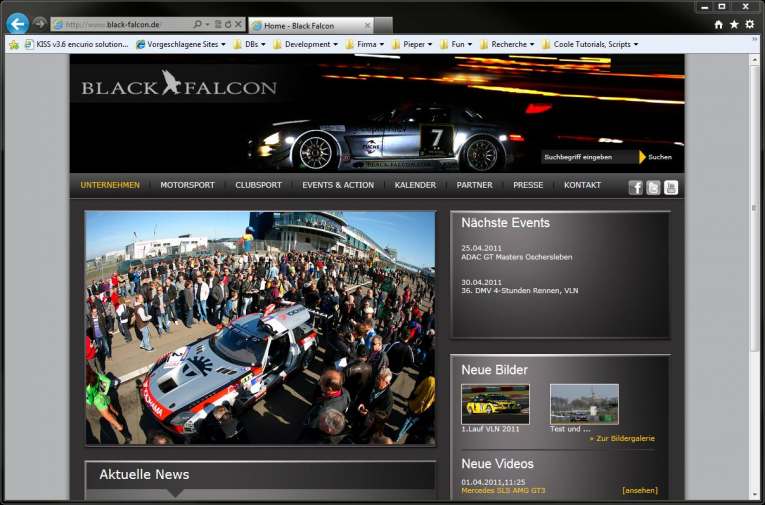The height and width of the screenshot is (505, 765).
Task: Click the Neue Videos heading
Action: [x=497, y=464]
